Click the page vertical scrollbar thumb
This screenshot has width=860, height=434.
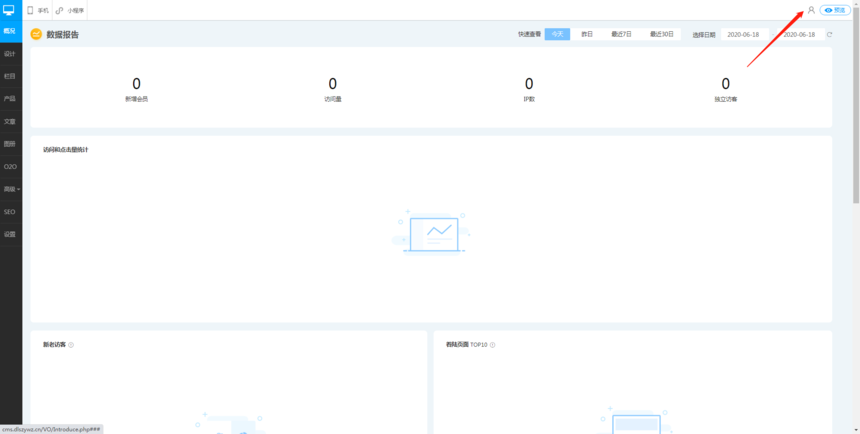pyautogui.click(x=856, y=107)
